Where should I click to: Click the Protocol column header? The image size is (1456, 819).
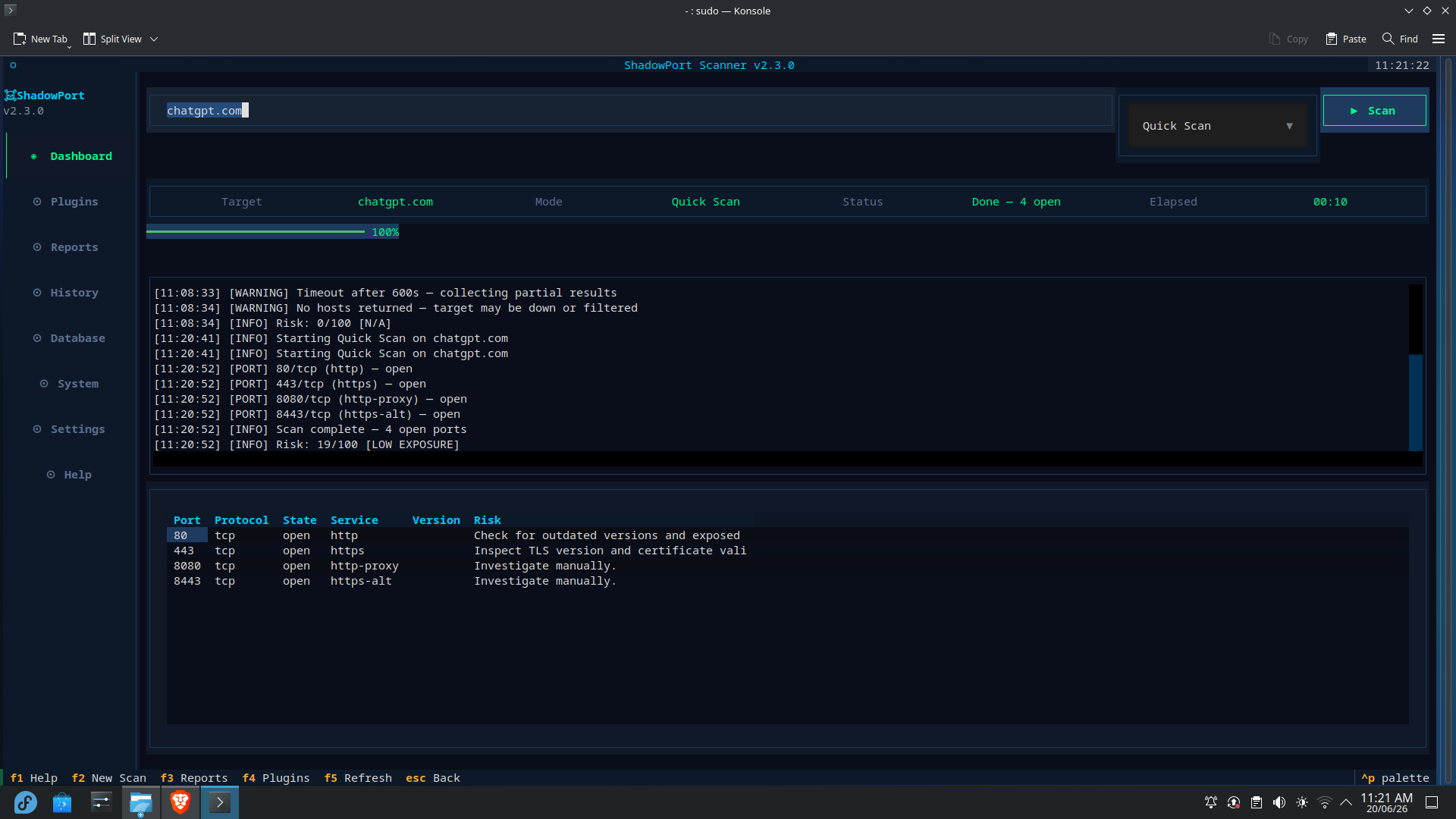click(241, 520)
